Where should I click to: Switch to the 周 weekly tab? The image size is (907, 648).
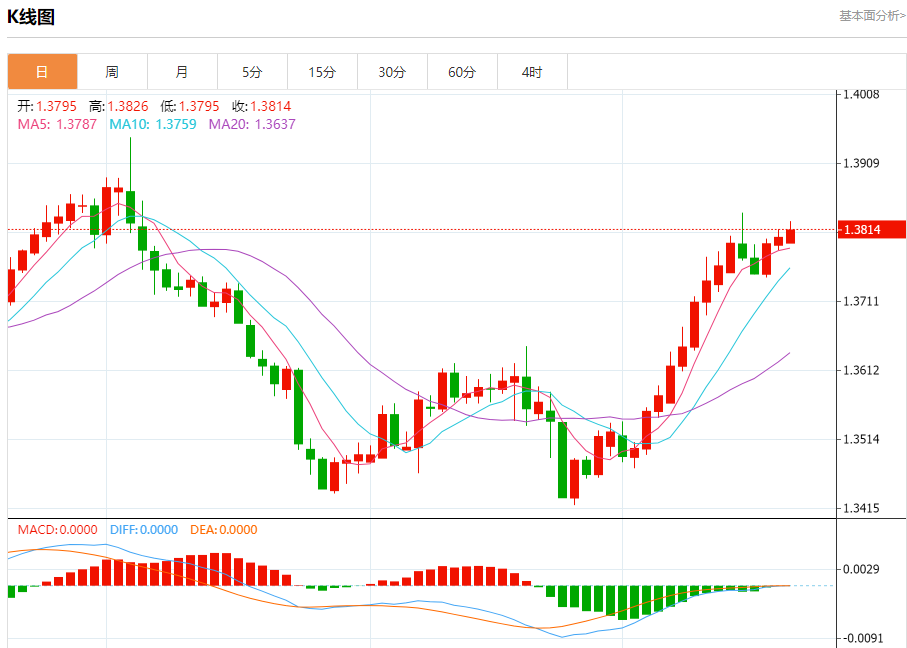112,72
